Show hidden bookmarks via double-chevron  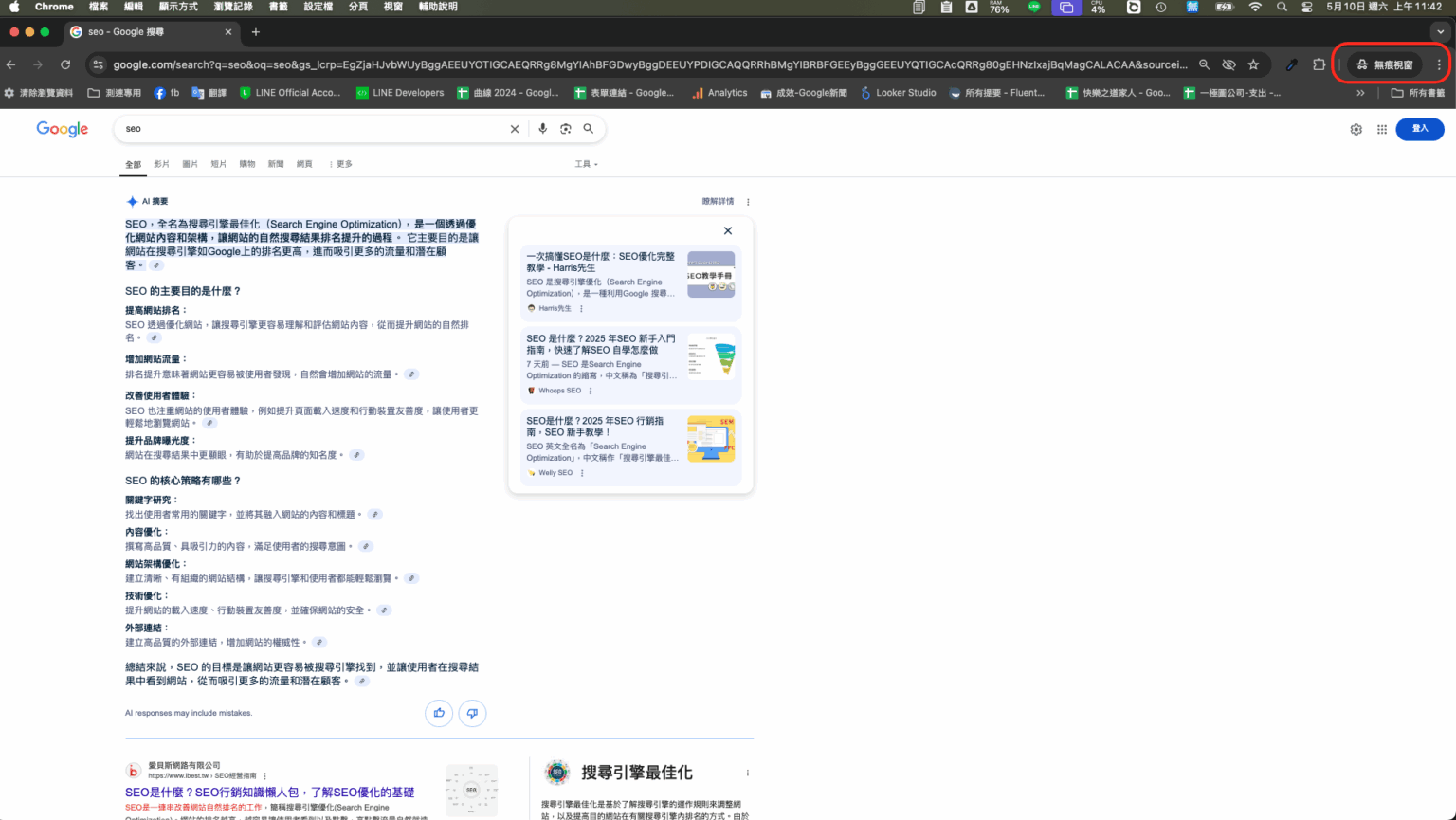click(1360, 93)
